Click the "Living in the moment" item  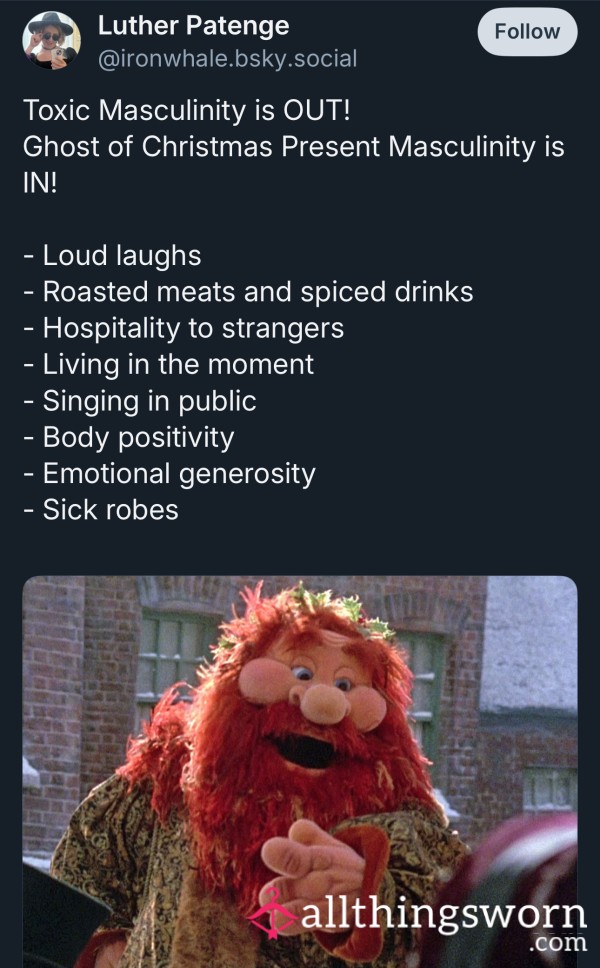click(169, 365)
